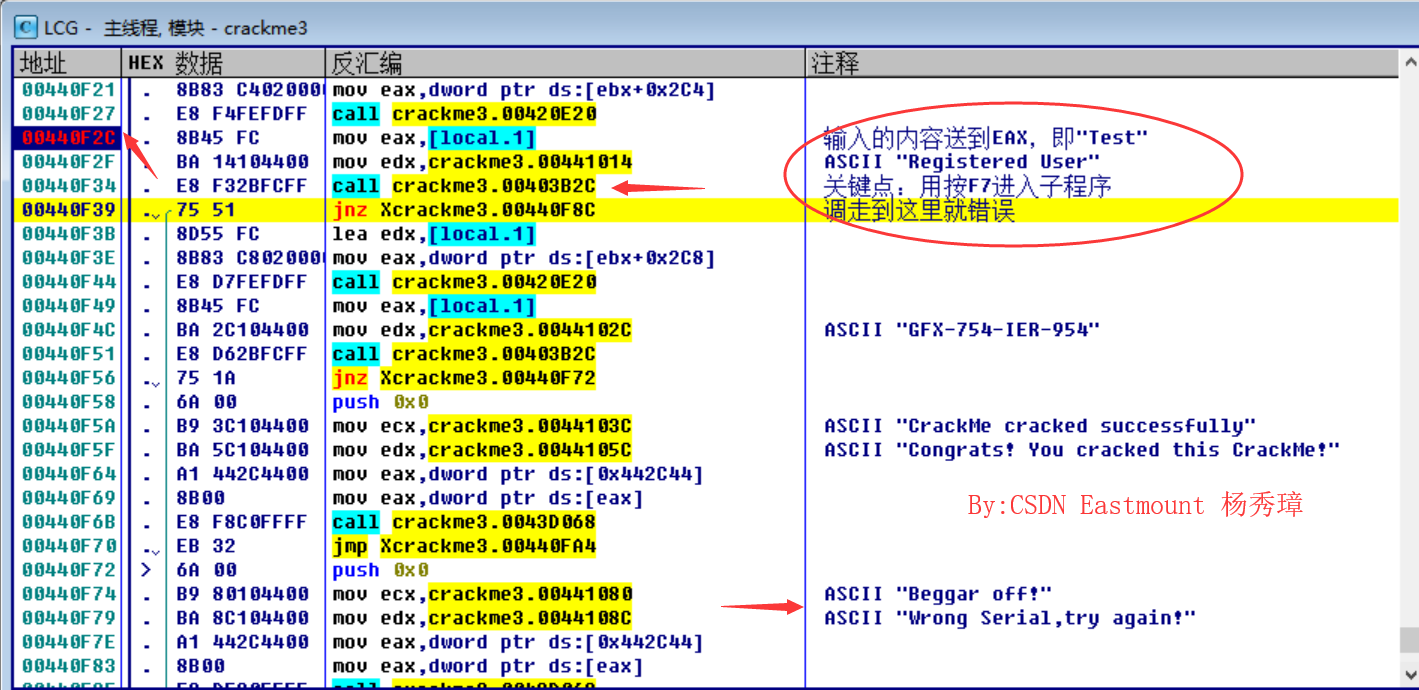The width and height of the screenshot is (1419, 690).
Task: Click the vertical scrollbar thumb
Action: (1408, 639)
